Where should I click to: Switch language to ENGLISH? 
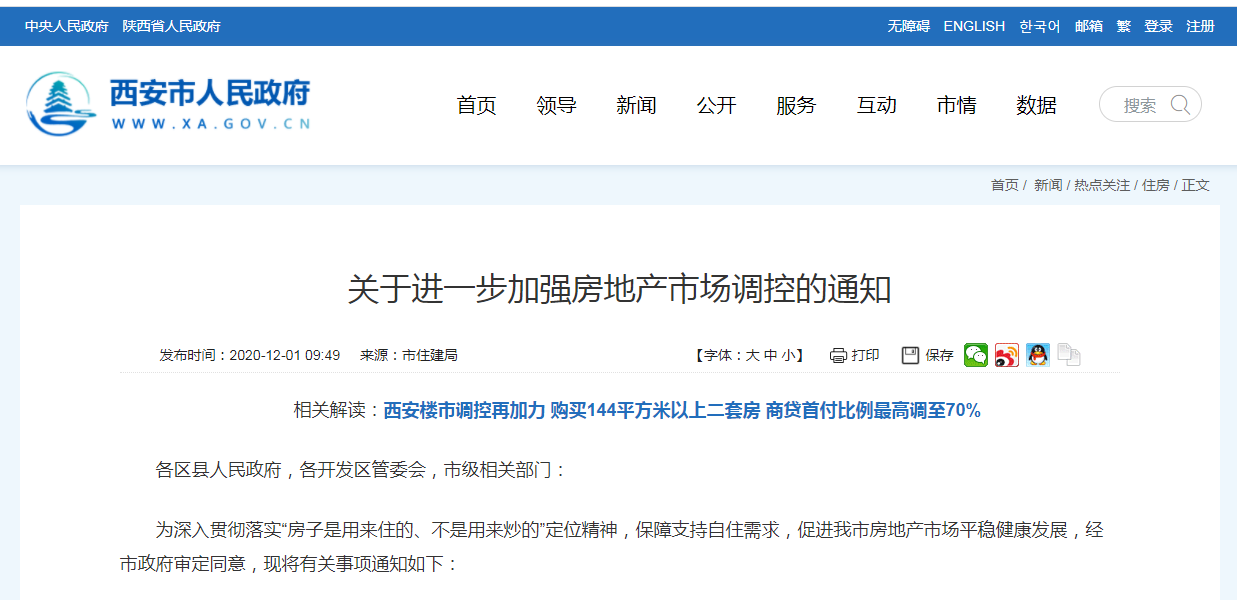(974, 26)
